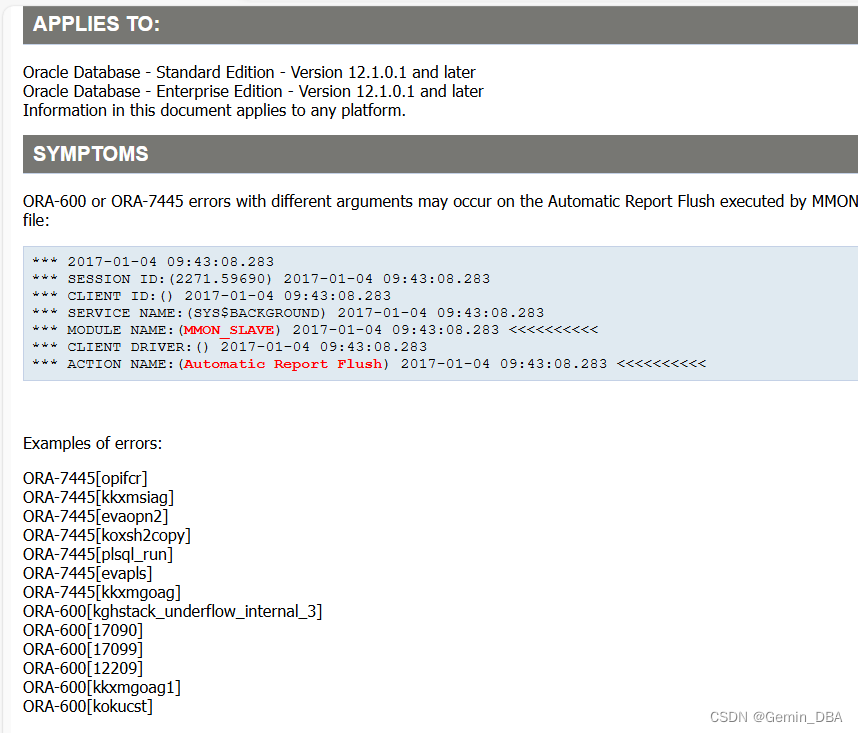
Task: Select ORA-7445[opifcr] error entry
Action: [x=85, y=479]
